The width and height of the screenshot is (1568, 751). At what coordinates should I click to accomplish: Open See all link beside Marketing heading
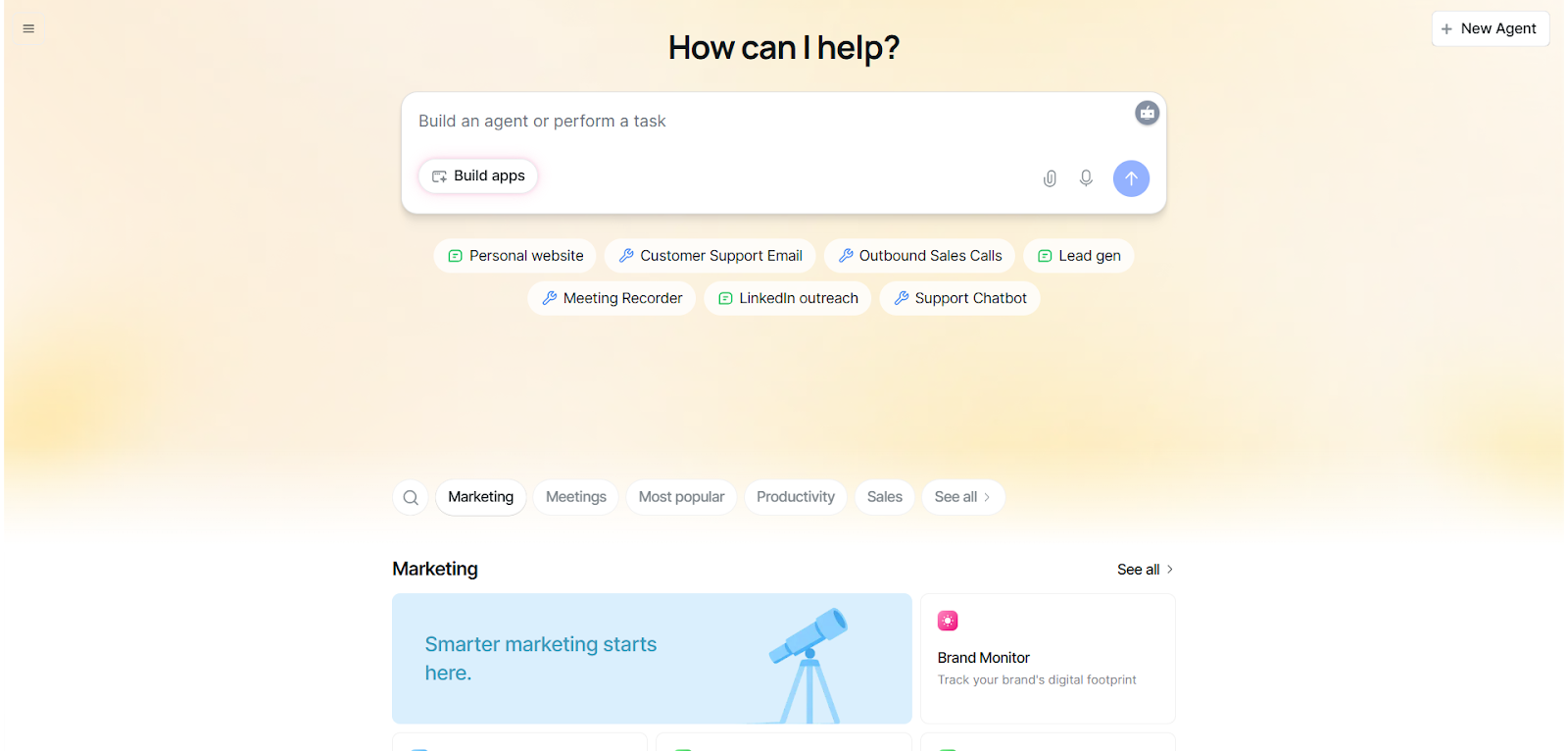pyautogui.click(x=1145, y=570)
